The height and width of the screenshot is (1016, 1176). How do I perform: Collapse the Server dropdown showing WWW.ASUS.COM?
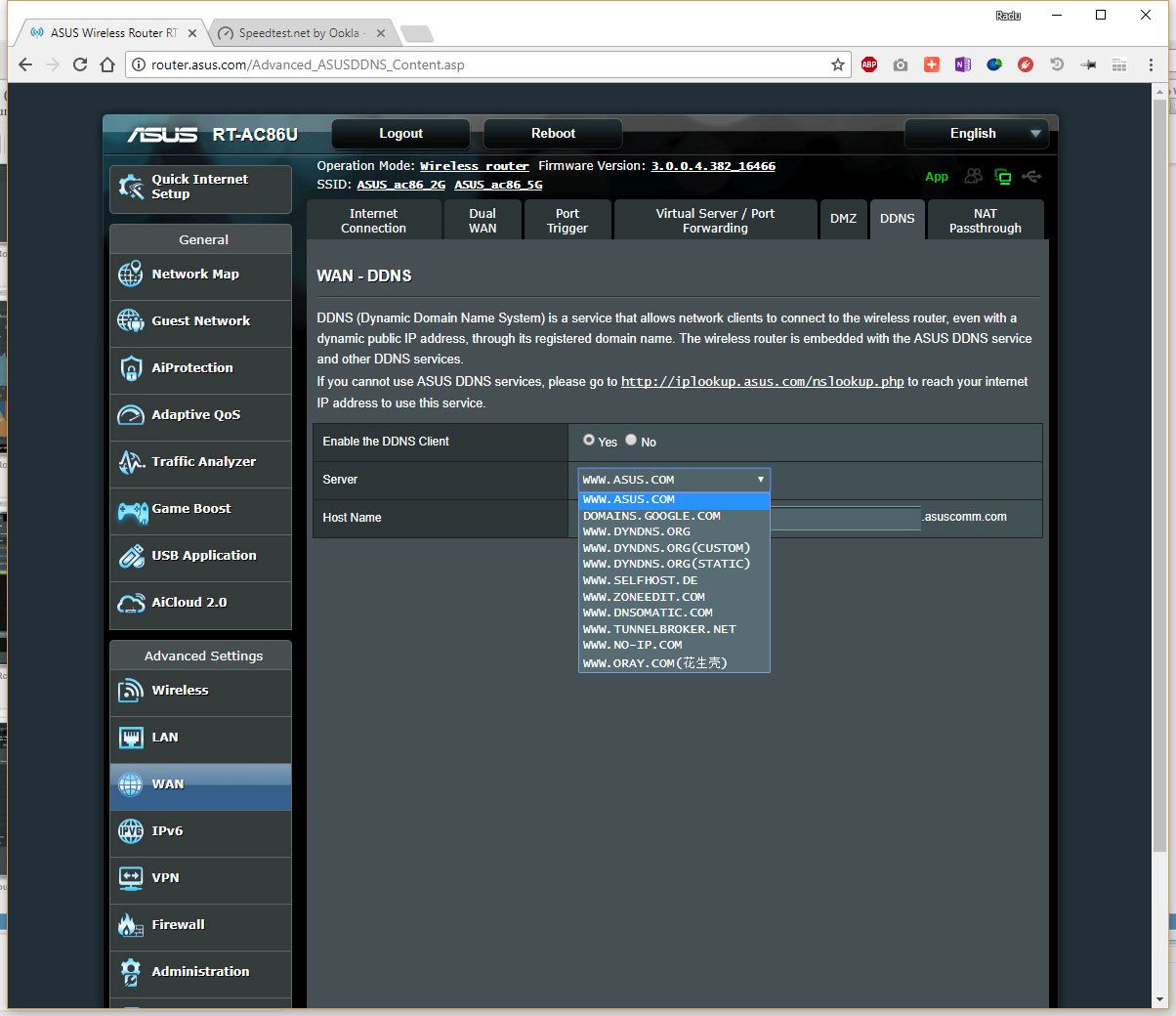[674, 480]
